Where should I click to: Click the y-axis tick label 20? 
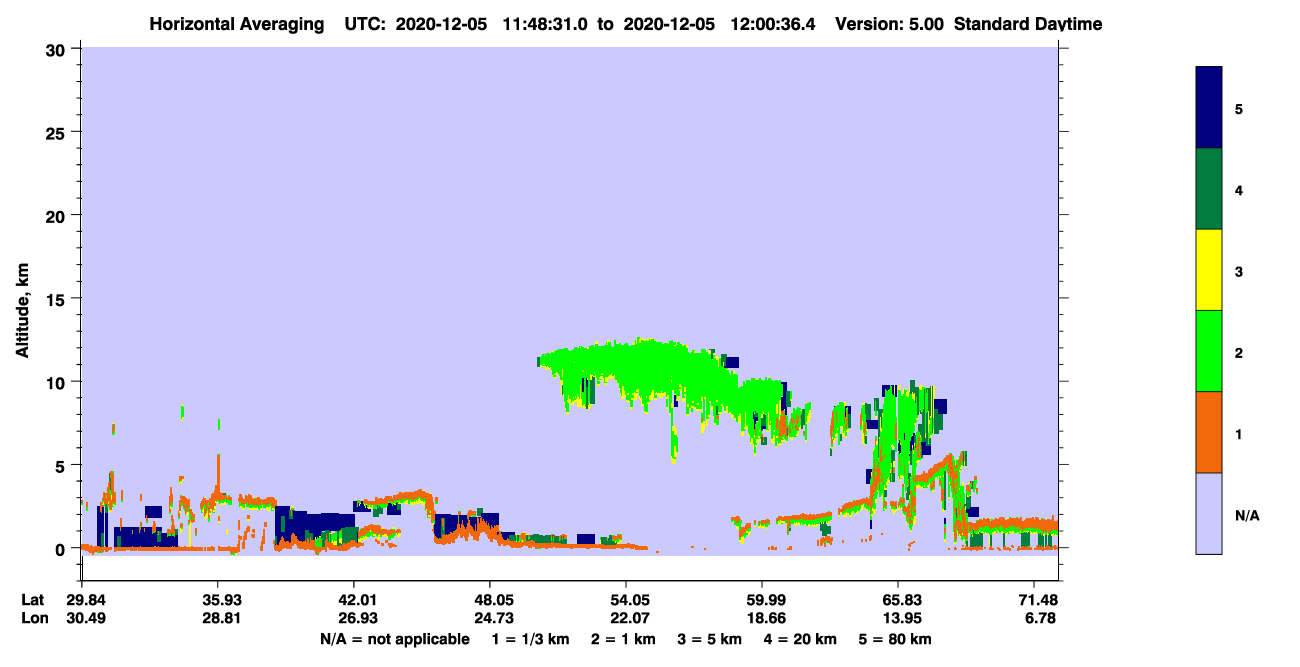(x=58, y=215)
